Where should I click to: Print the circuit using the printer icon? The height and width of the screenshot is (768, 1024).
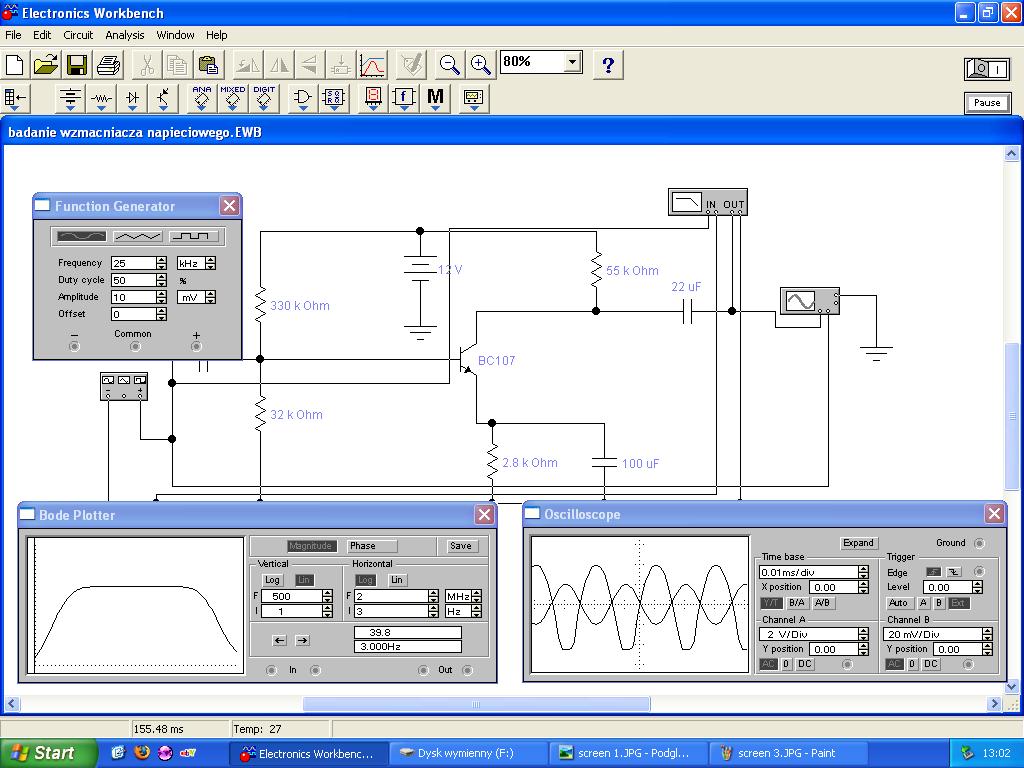click(108, 65)
